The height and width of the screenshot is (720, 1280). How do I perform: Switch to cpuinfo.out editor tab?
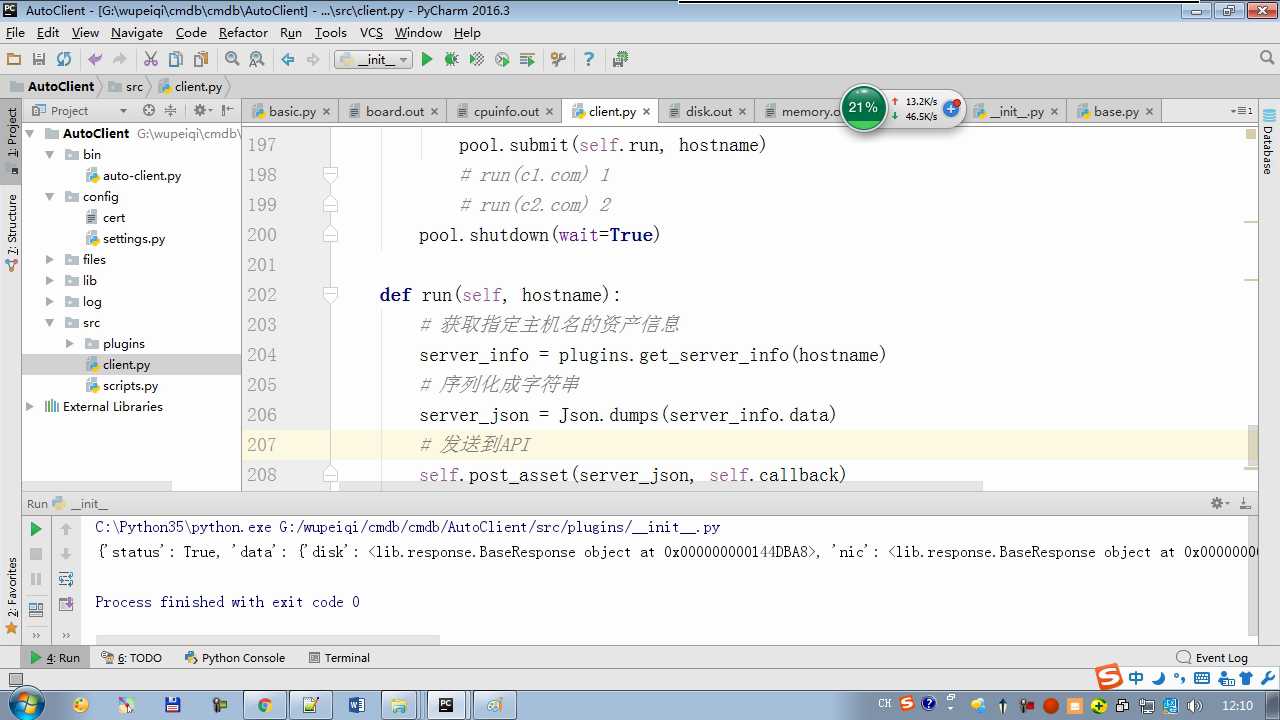tap(506, 111)
